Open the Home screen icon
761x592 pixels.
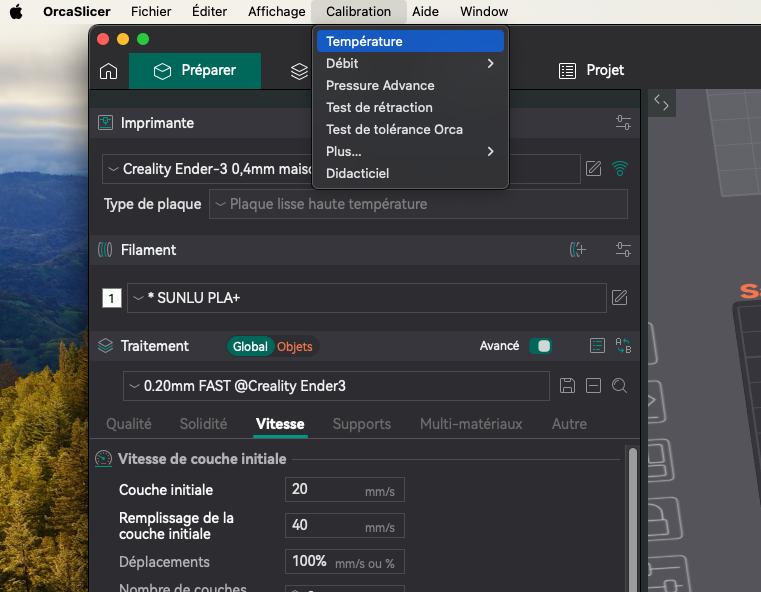tap(108, 71)
